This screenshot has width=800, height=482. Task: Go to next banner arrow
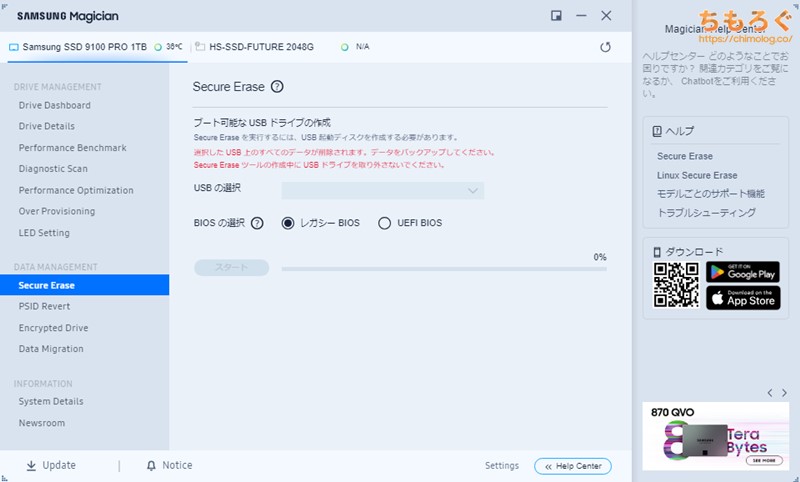coord(784,393)
